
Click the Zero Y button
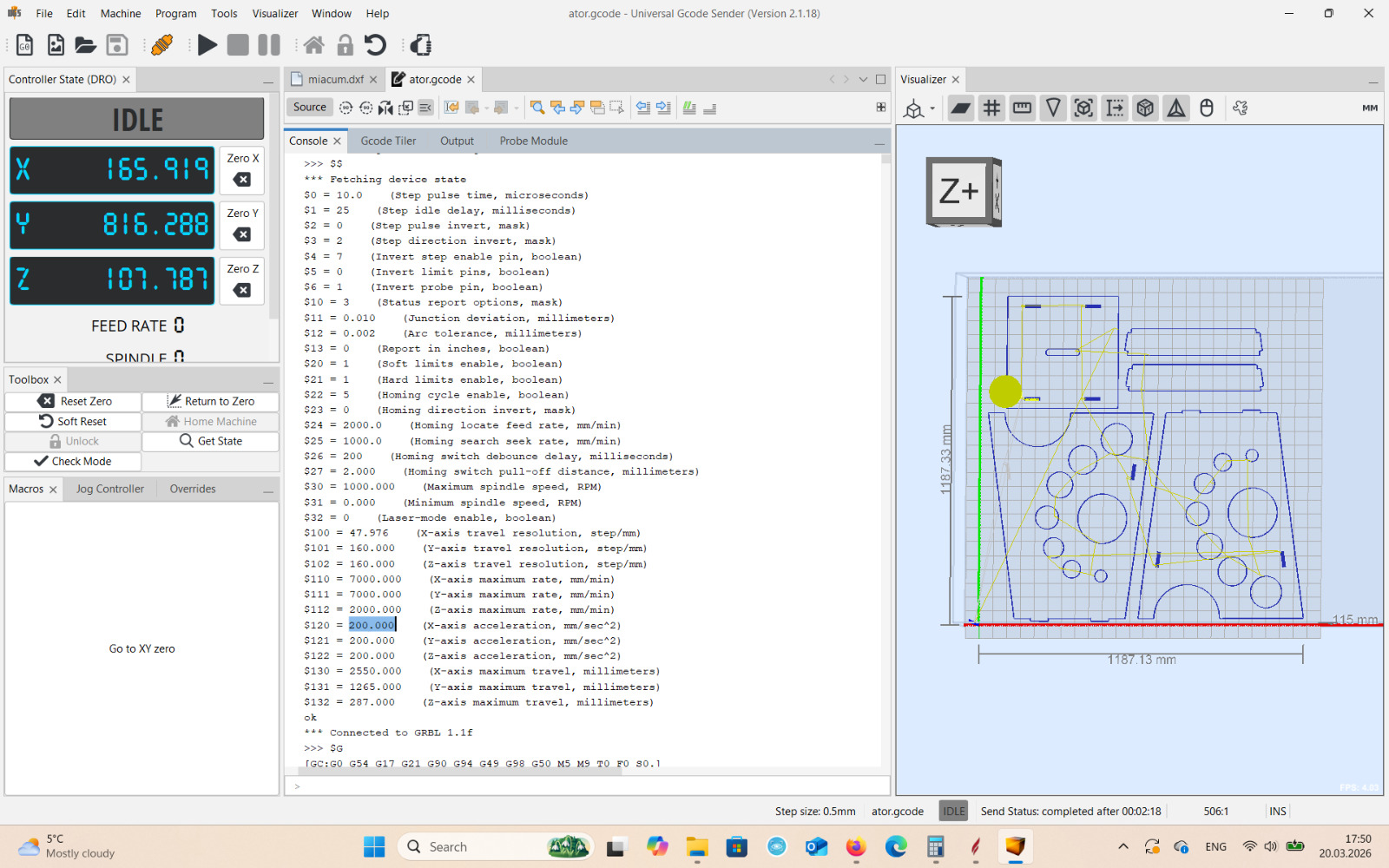243,225
